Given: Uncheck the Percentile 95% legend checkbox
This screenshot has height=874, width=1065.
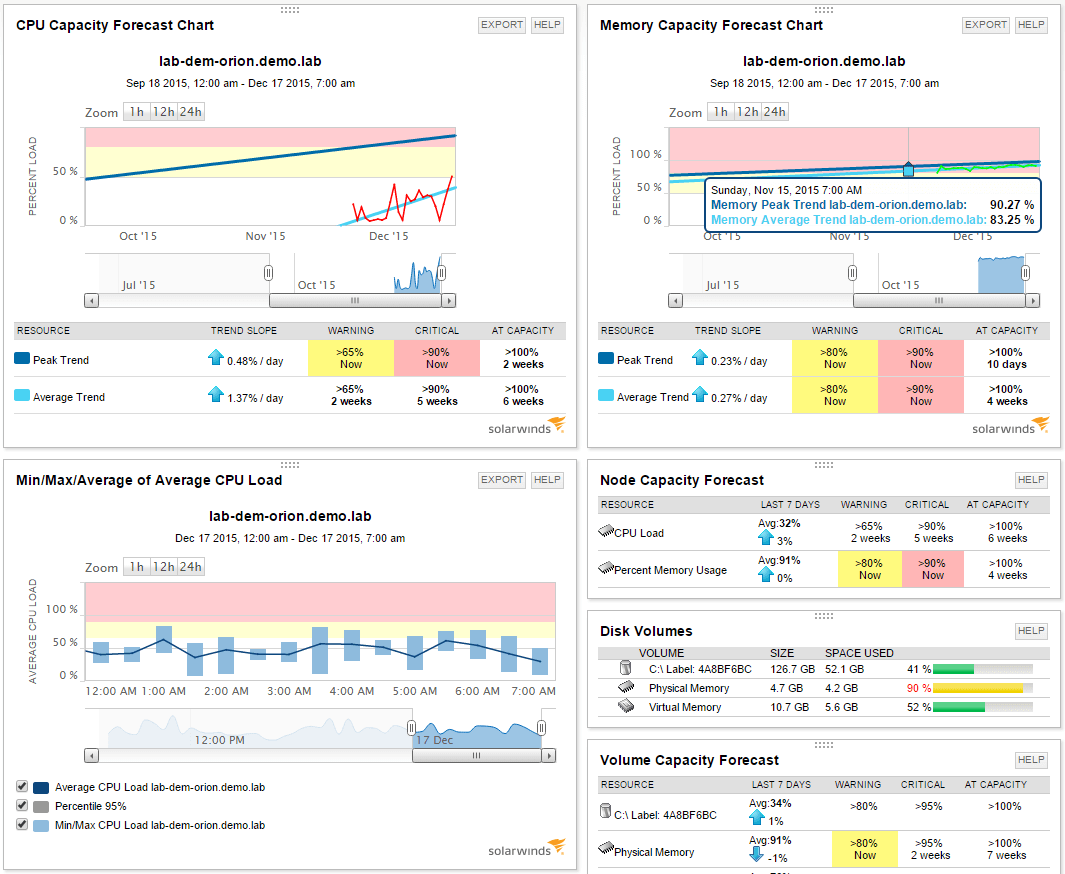Looking at the screenshot, I should (23, 806).
